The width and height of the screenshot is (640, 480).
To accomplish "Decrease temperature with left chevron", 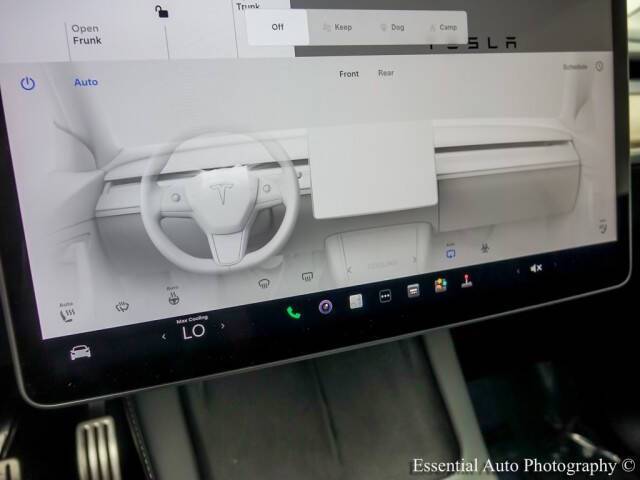I will coord(164,337).
